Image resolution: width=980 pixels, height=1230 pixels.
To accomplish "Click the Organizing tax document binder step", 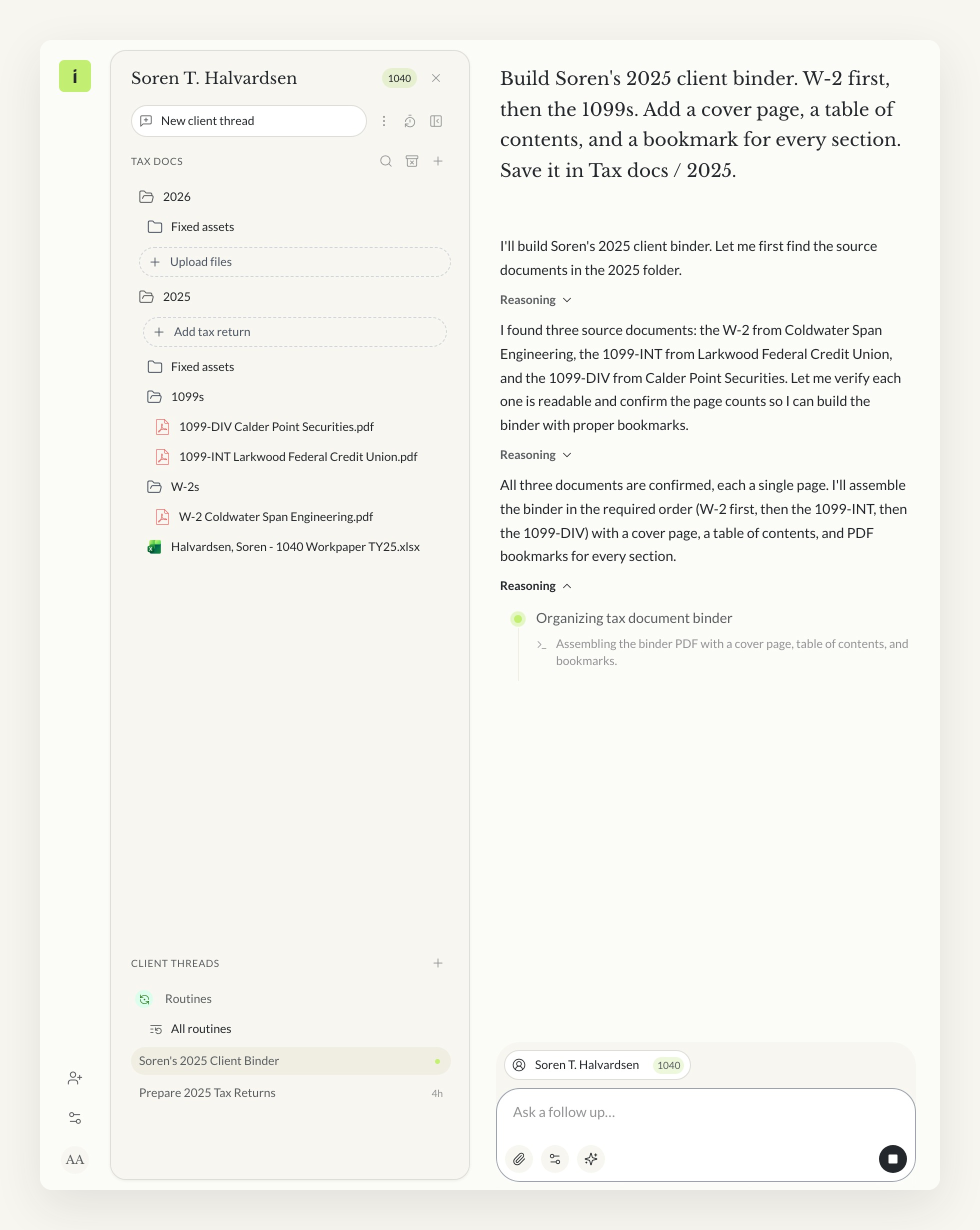I will coord(633,618).
